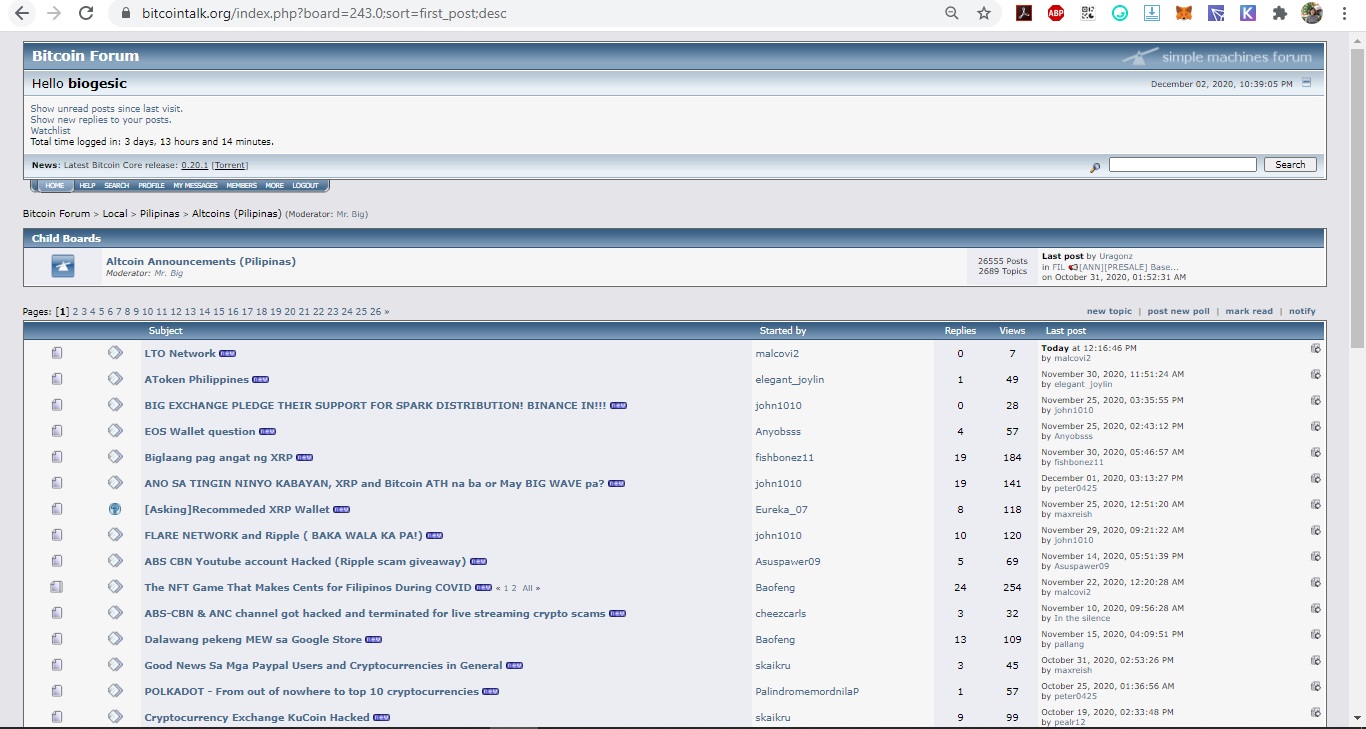The width and height of the screenshot is (1366, 729).
Task: Open profile of user fishbonez11 in Started by column
Action: (785, 458)
